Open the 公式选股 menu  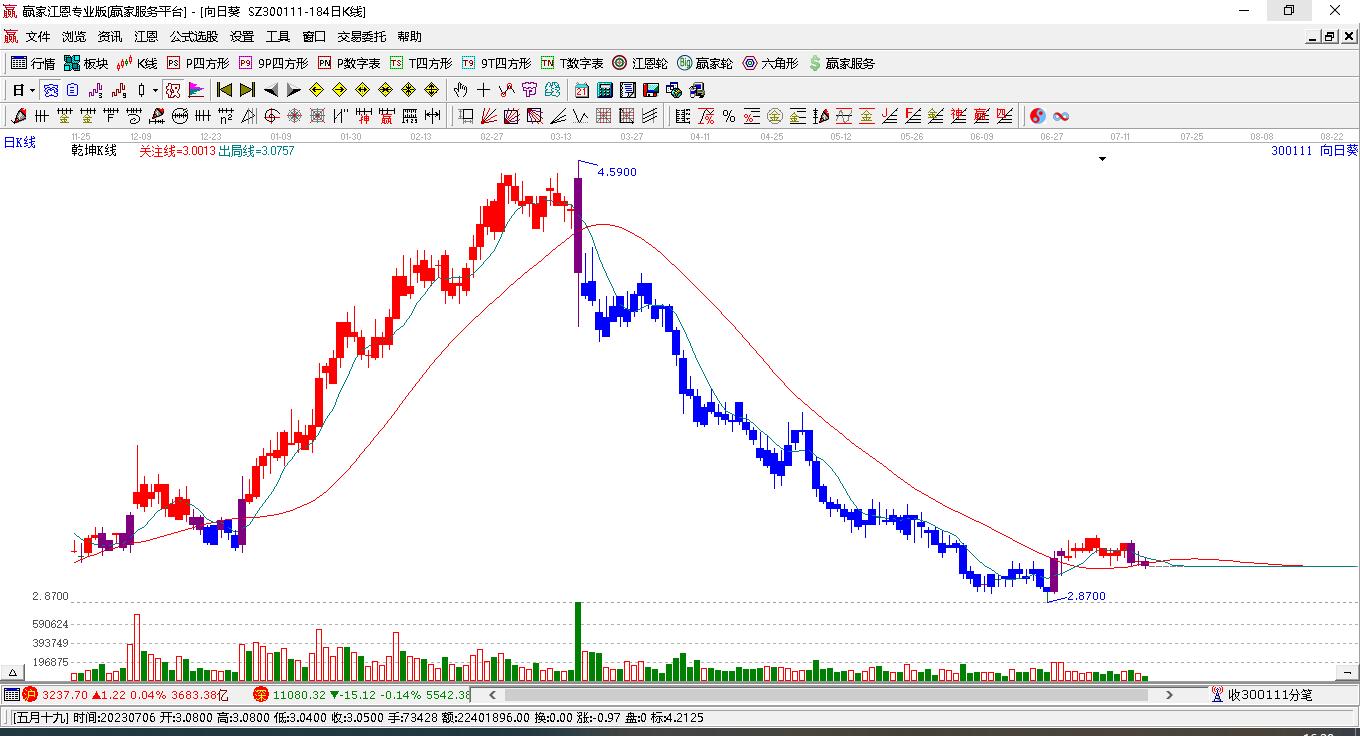coord(194,37)
